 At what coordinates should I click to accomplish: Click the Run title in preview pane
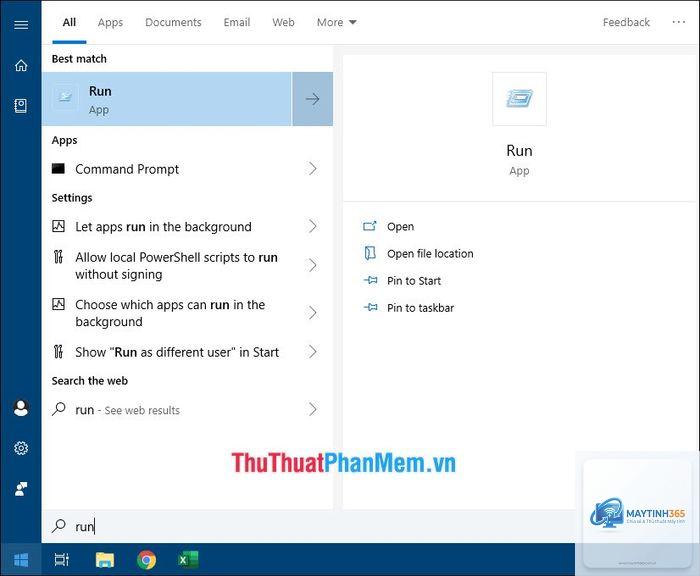(519, 150)
